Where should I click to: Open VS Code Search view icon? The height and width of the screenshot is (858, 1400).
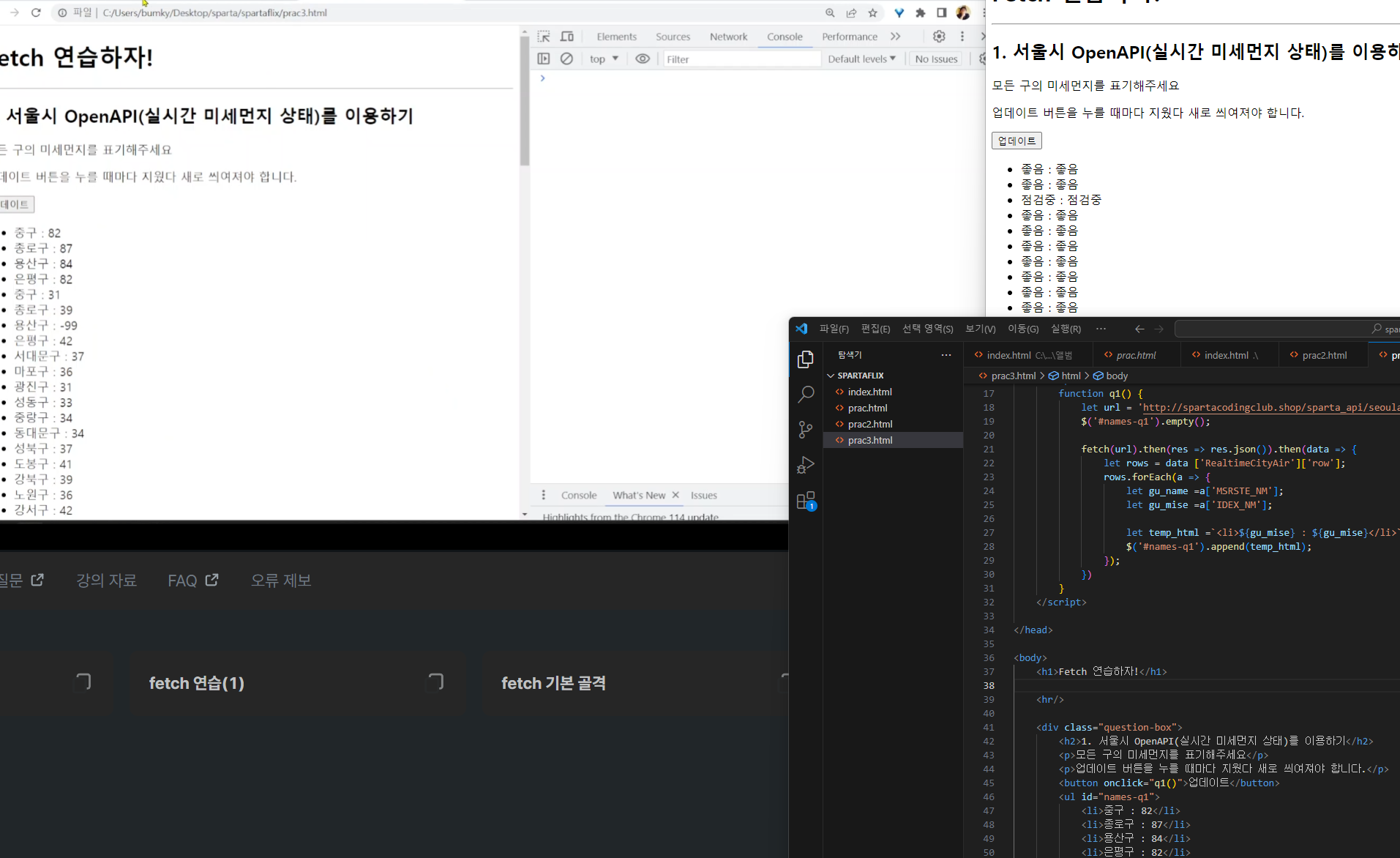pos(806,395)
